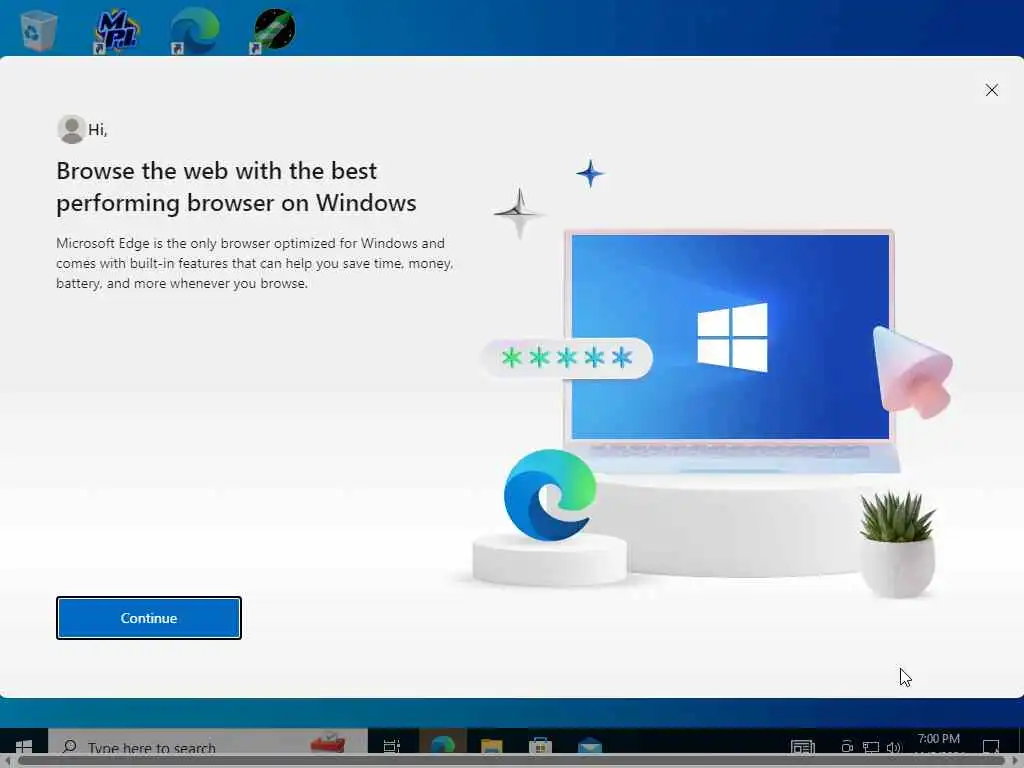1024x768 pixels.
Task: Open the Recycle Bin desktop icon
Action: click(38, 29)
